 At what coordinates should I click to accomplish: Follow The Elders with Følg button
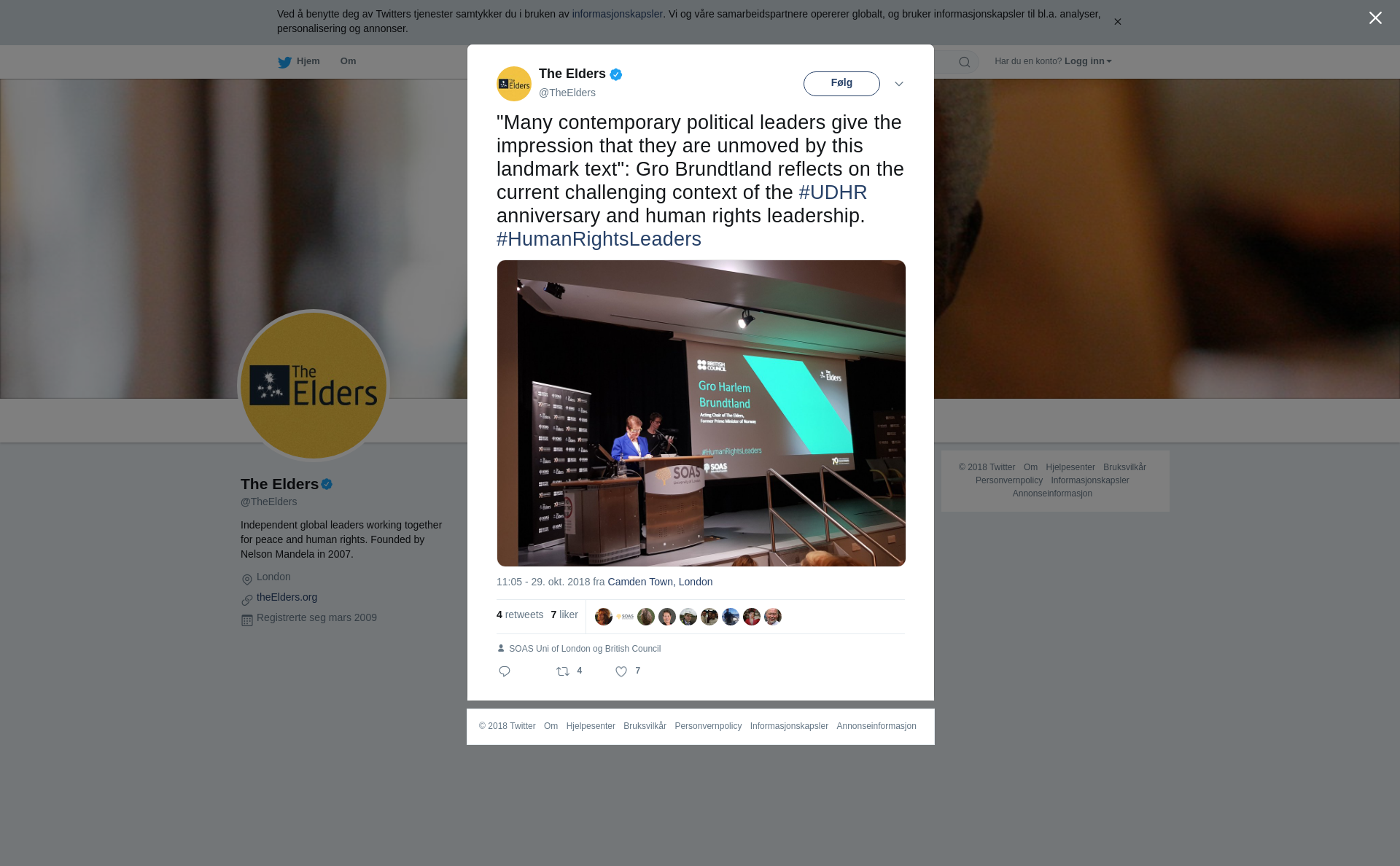[x=841, y=84]
